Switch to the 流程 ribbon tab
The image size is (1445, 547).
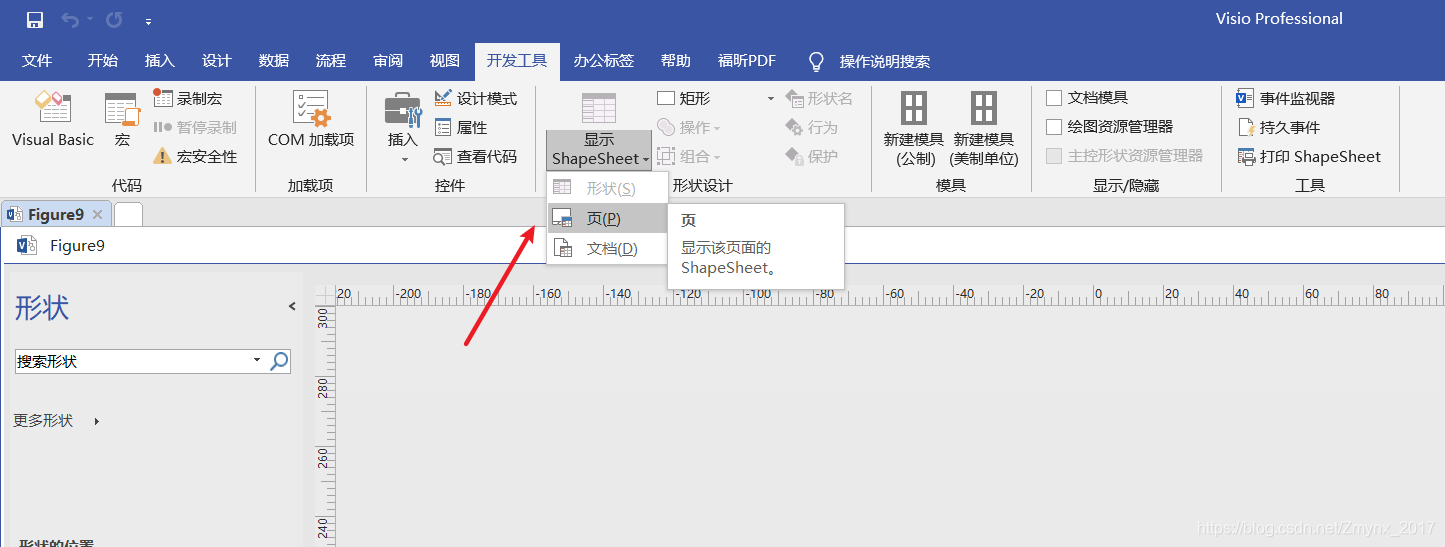pos(330,61)
